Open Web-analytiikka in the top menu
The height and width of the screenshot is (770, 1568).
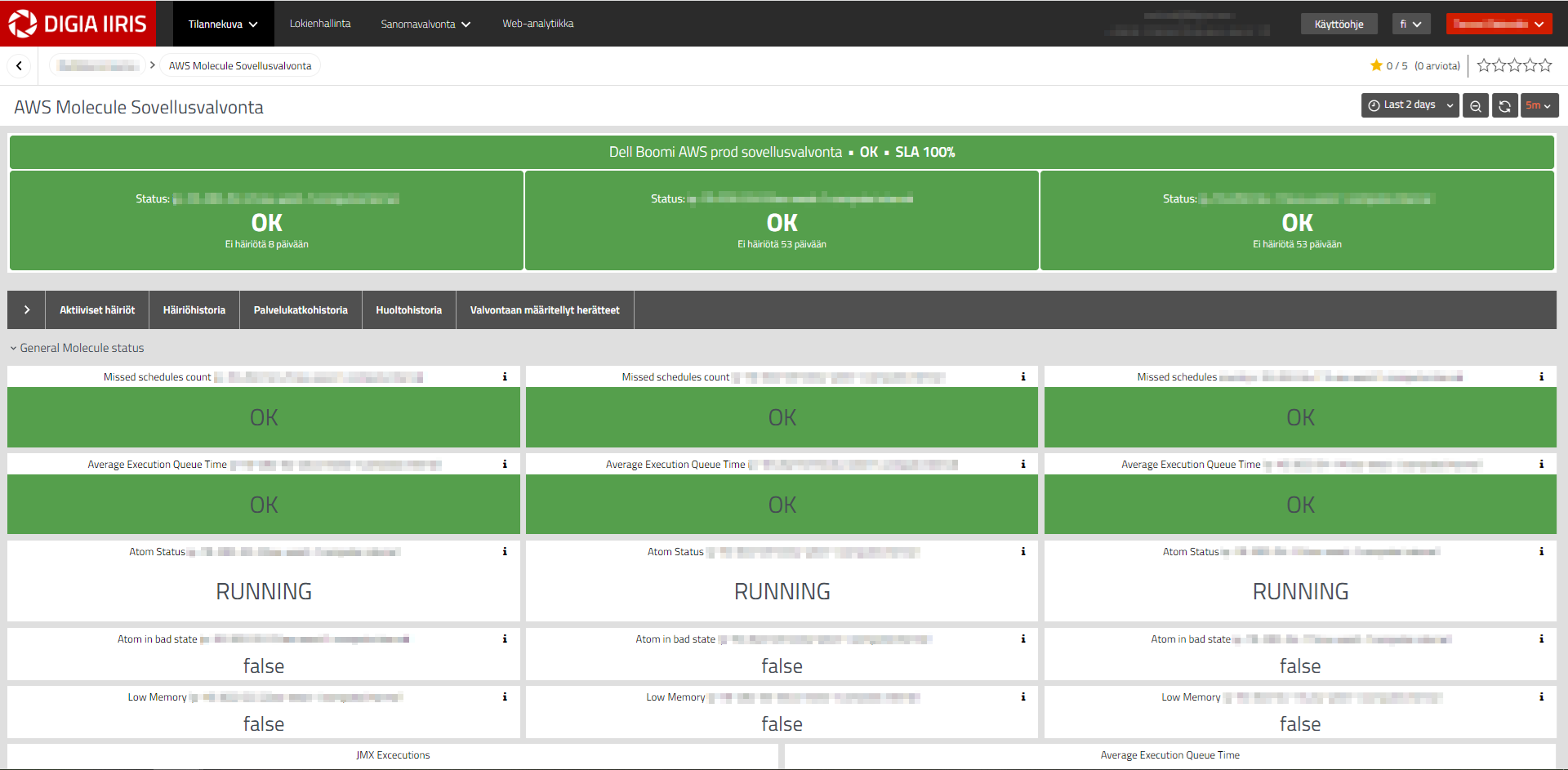537,24
